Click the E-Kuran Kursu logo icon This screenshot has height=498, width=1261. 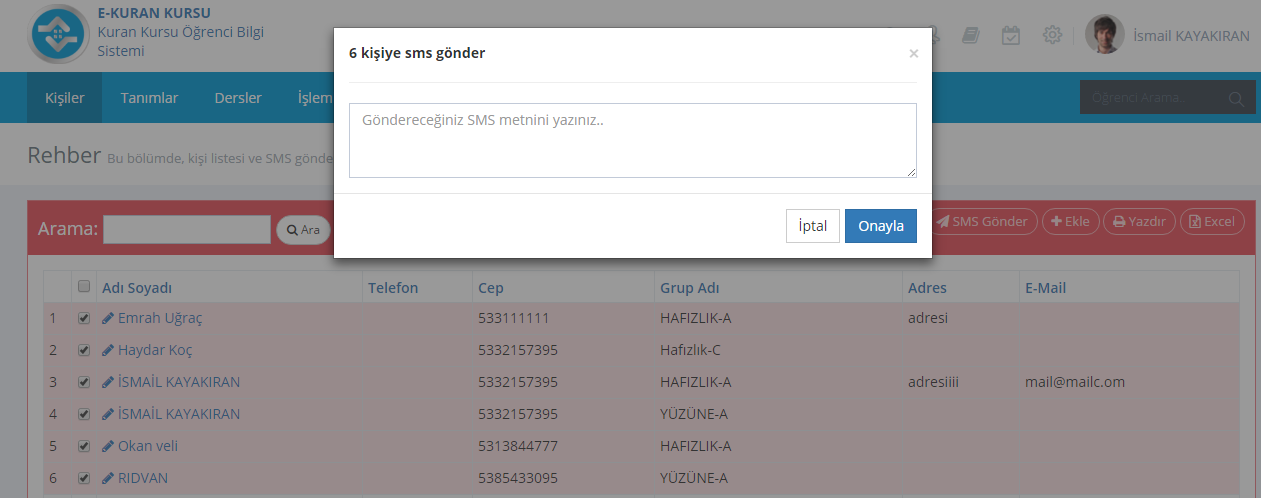click(x=59, y=34)
